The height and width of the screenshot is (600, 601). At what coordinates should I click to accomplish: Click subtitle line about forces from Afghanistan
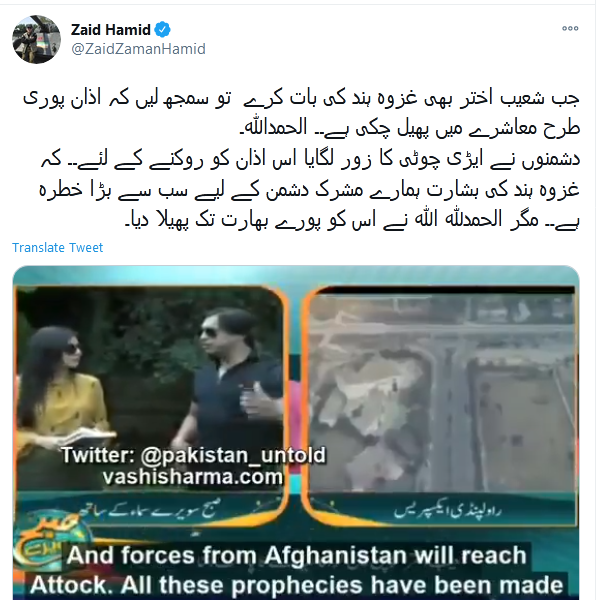pyautogui.click(x=297, y=556)
